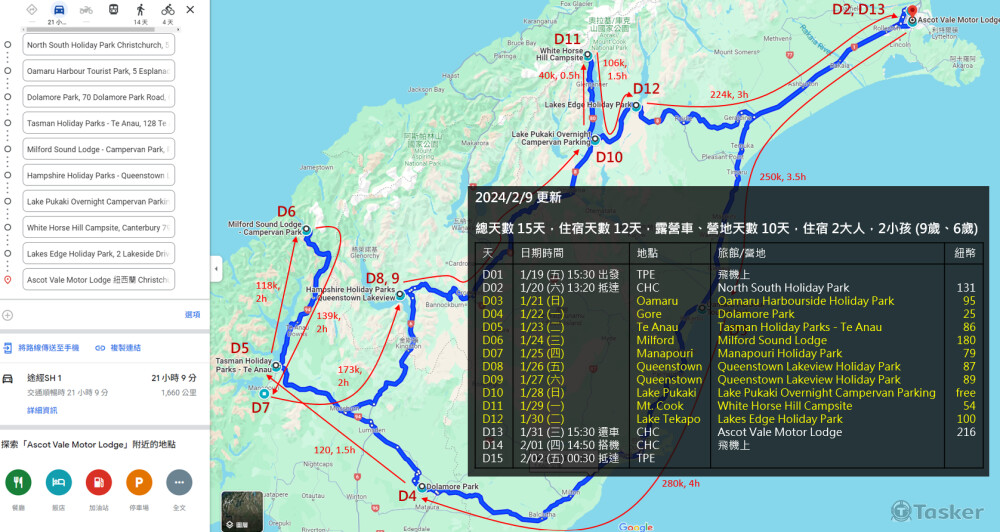Edit Lakes Edge Holiday Park field
1000x532 pixels.
99,254
